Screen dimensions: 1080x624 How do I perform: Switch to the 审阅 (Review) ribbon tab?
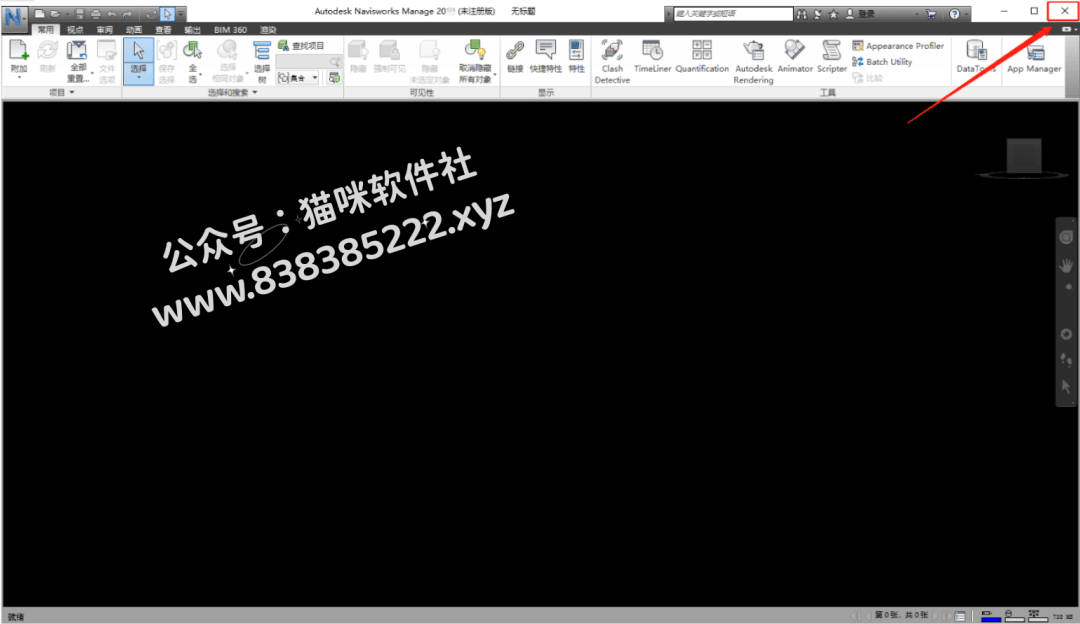tap(105, 30)
